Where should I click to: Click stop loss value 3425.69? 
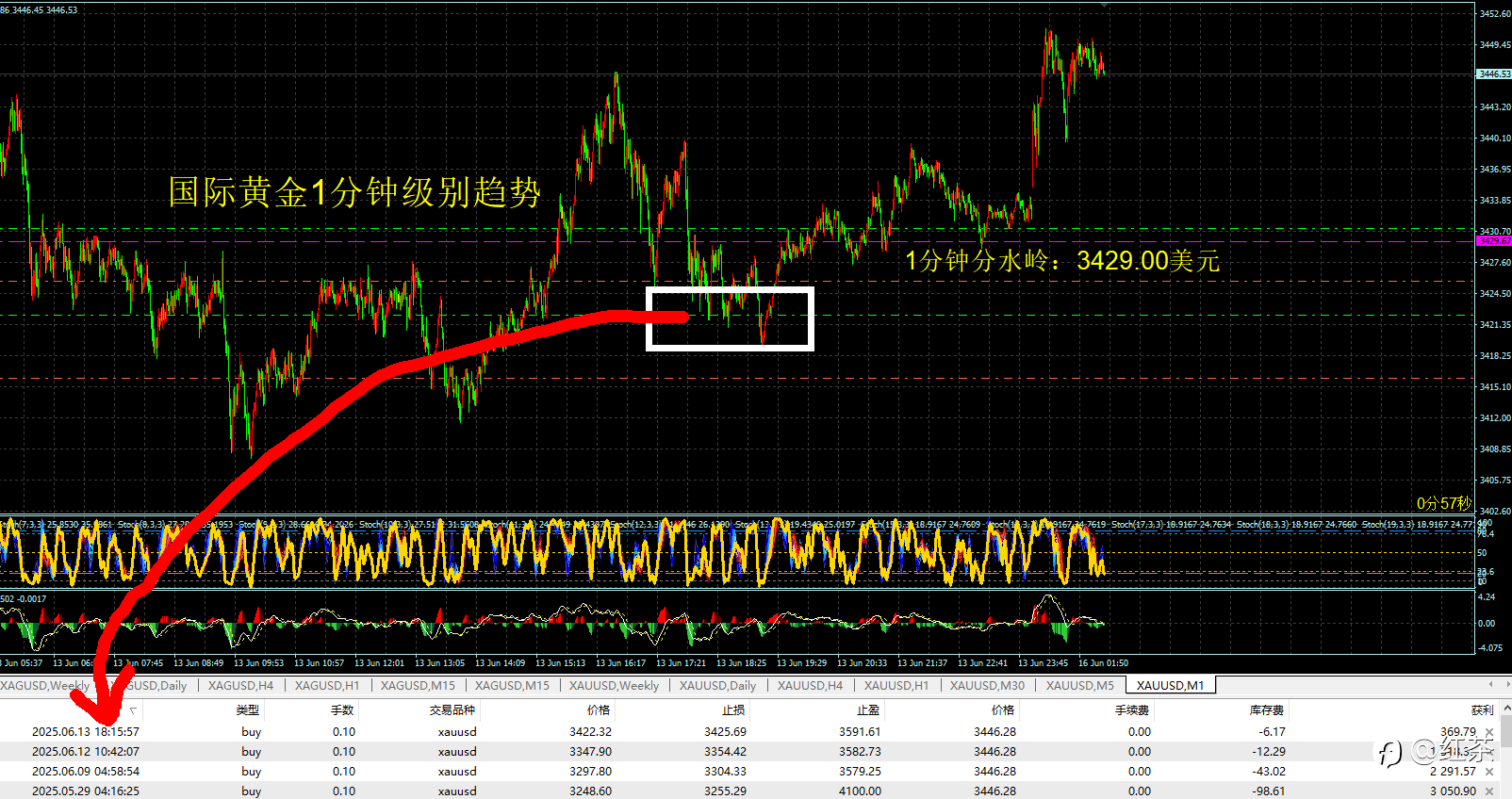pyautogui.click(x=725, y=732)
